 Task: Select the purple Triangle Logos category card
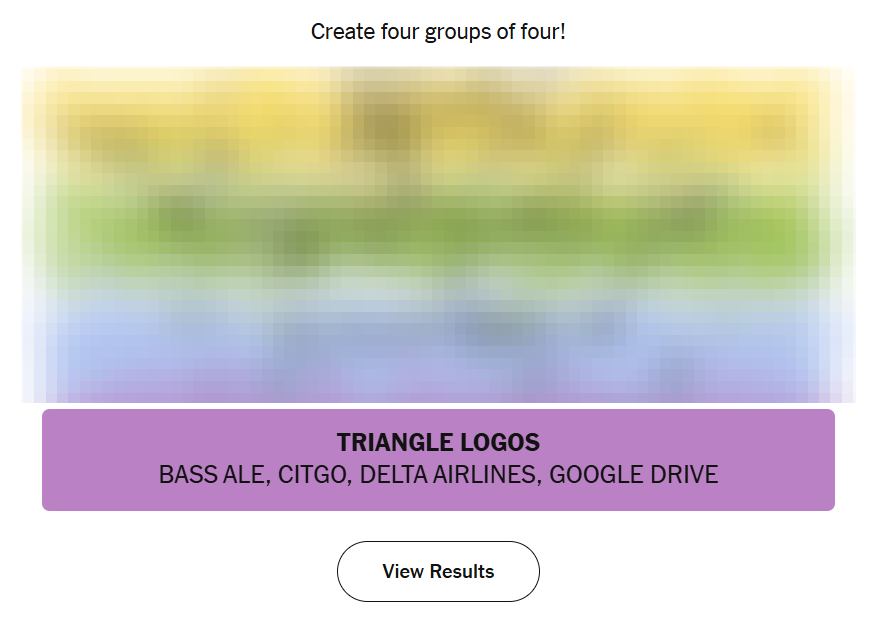click(438, 460)
